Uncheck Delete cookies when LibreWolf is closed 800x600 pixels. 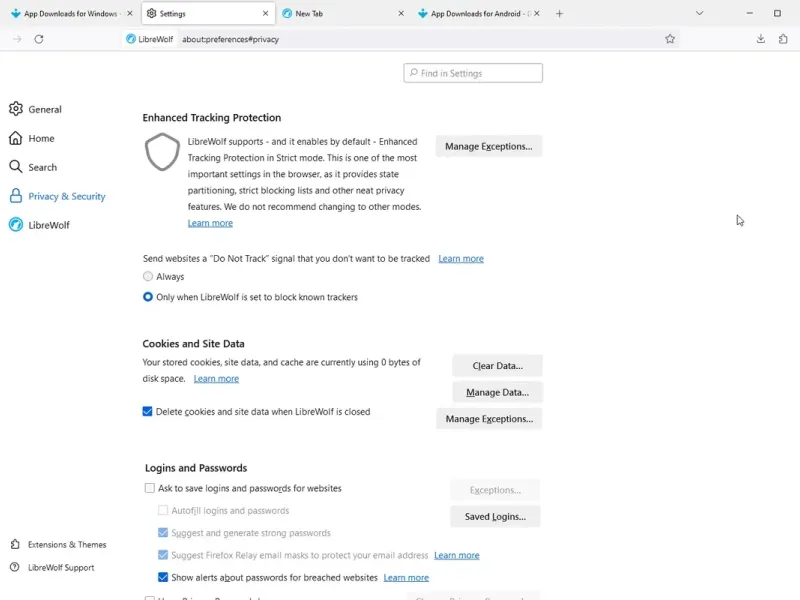coord(148,411)
